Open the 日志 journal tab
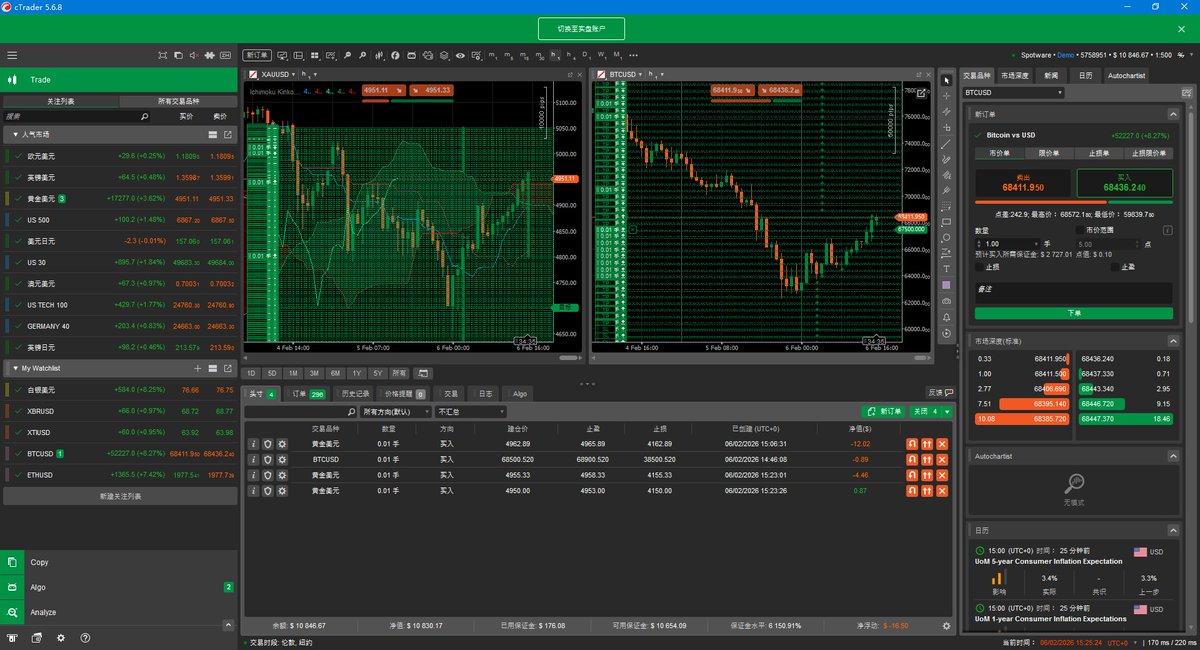 point(484,394)
